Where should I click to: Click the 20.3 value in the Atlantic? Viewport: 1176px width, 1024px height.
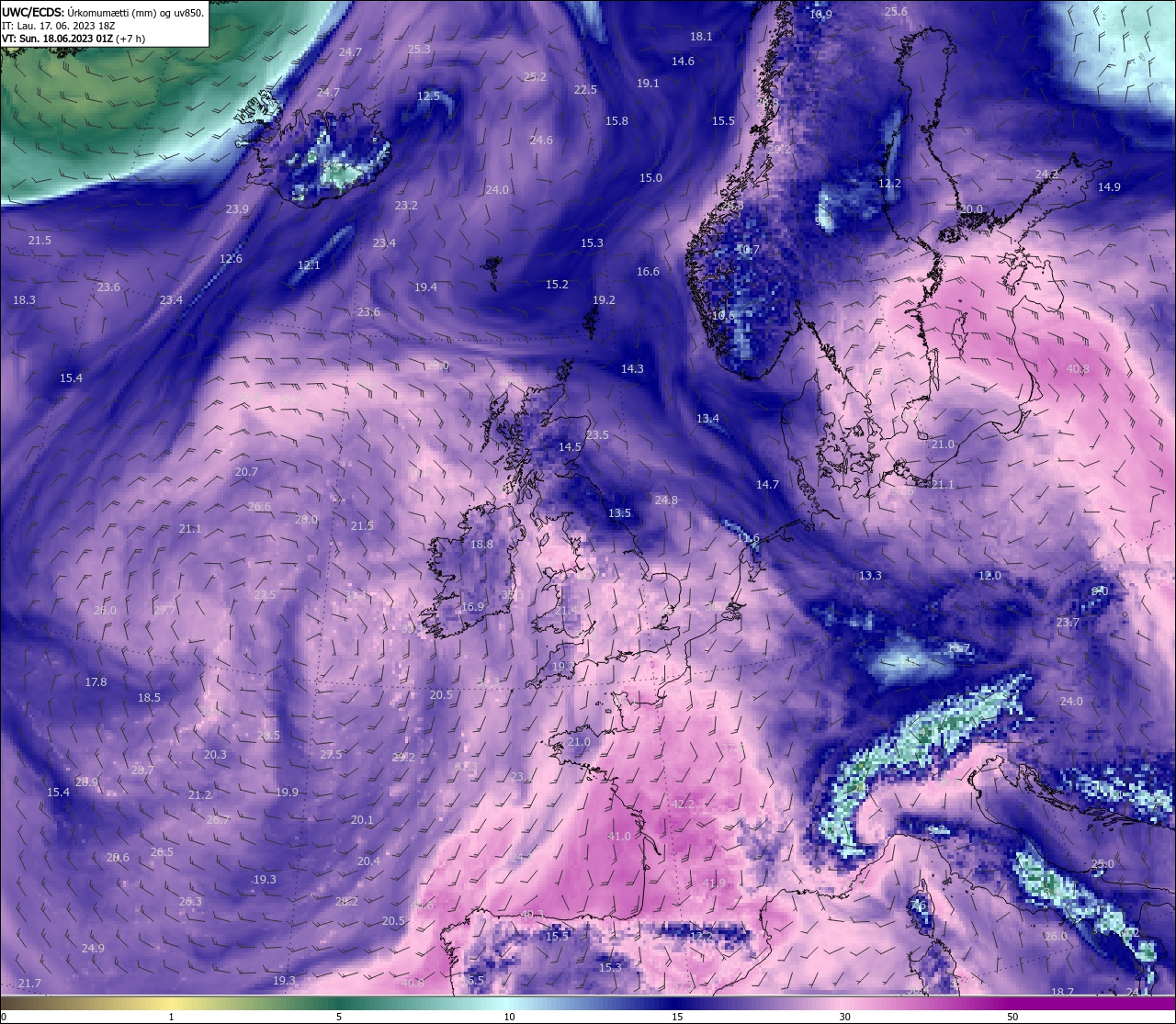pyautogui.click(x=215, y=755)
